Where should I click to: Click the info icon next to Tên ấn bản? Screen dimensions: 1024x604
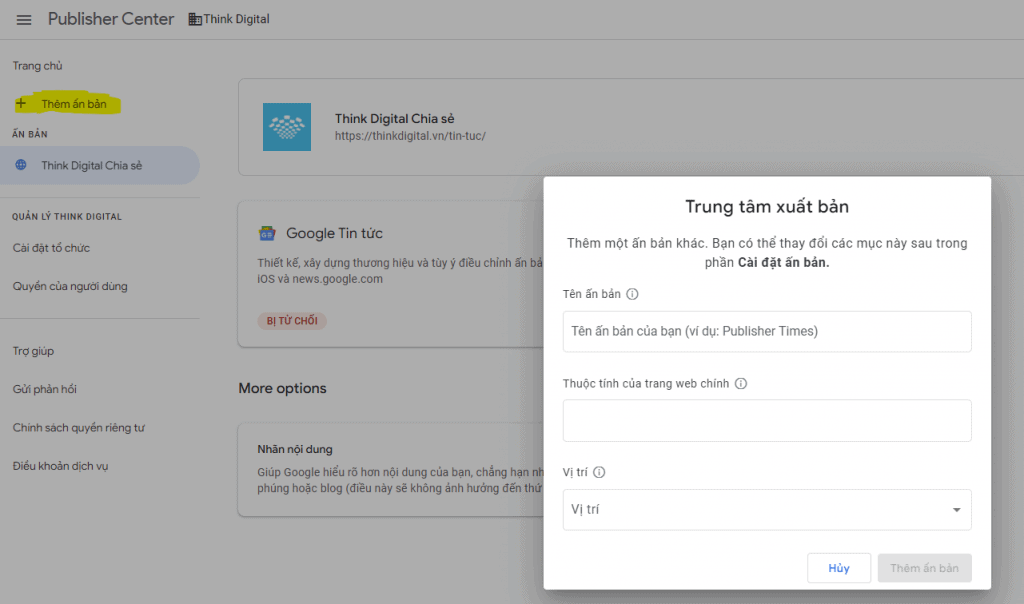(x=632, y=295)
